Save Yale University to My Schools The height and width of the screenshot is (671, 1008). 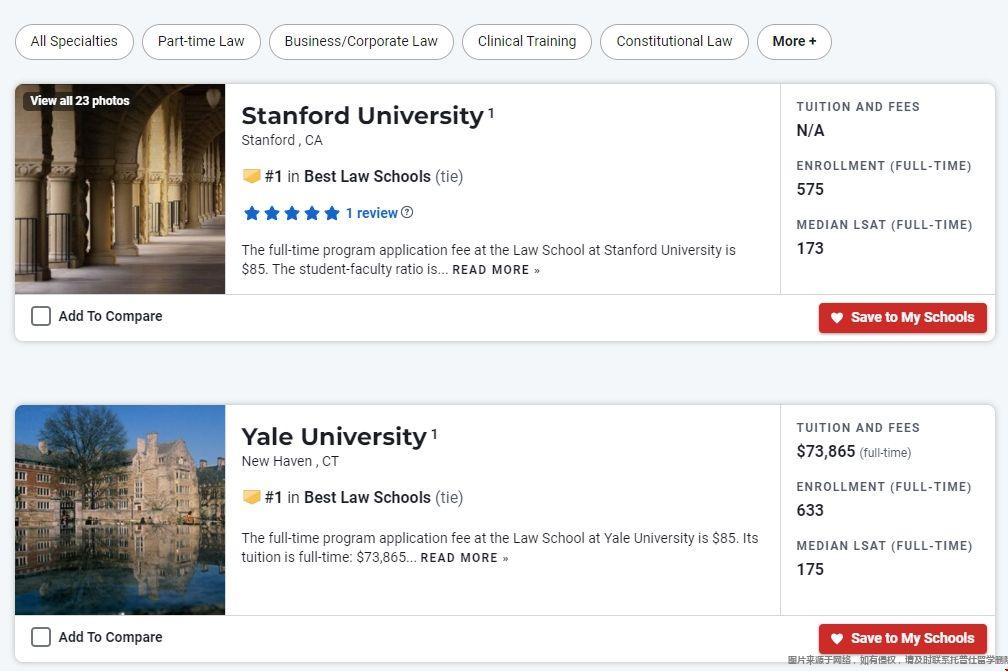coord(903,638)
